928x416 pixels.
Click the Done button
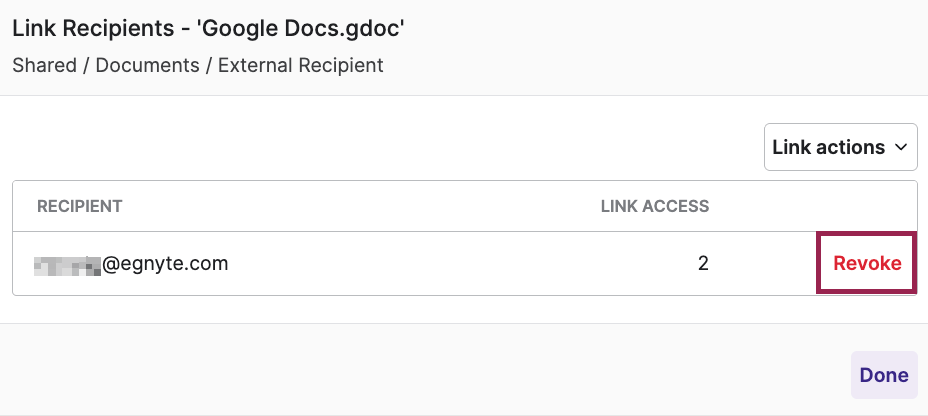click(x=884, y=375)
